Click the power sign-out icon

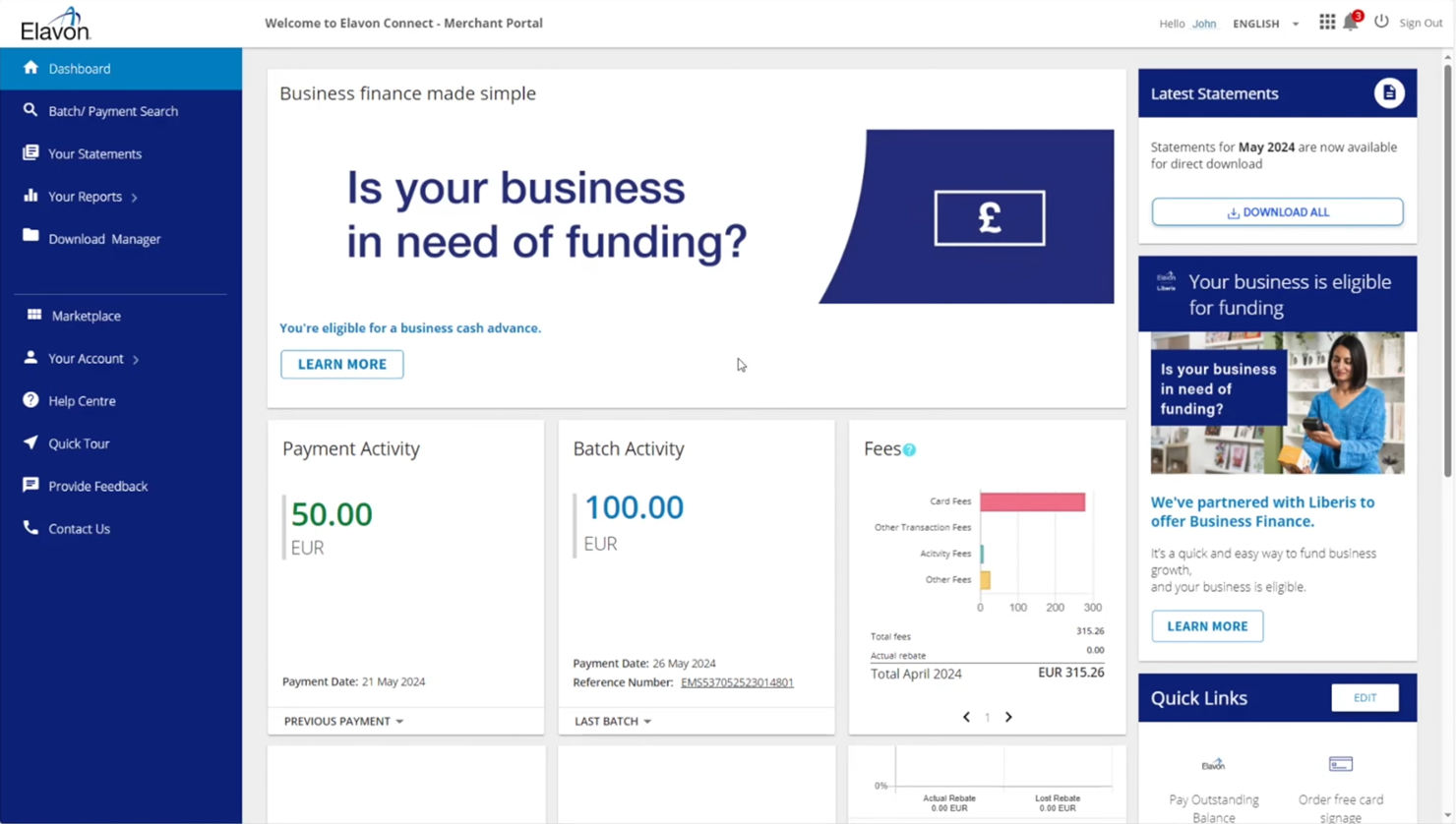click(x=1381, y=22)
